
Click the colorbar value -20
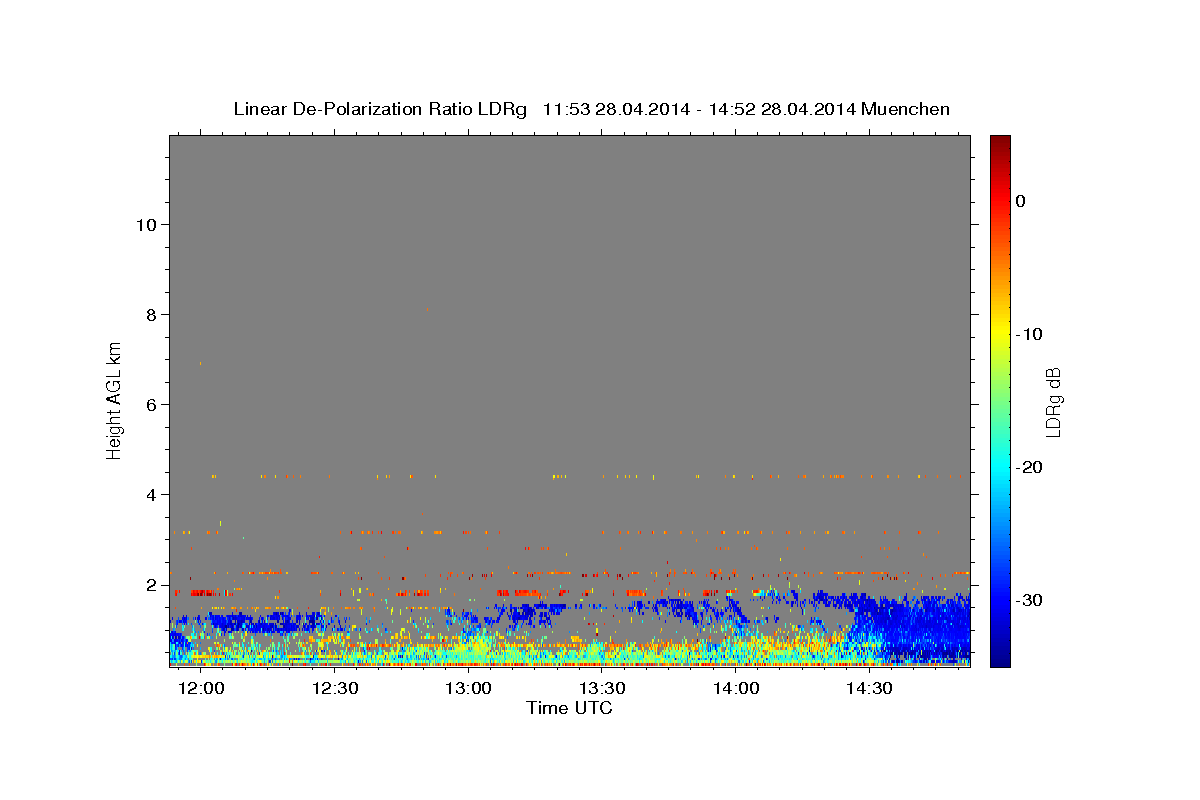pyautogui.click(x=1029, y=467)
